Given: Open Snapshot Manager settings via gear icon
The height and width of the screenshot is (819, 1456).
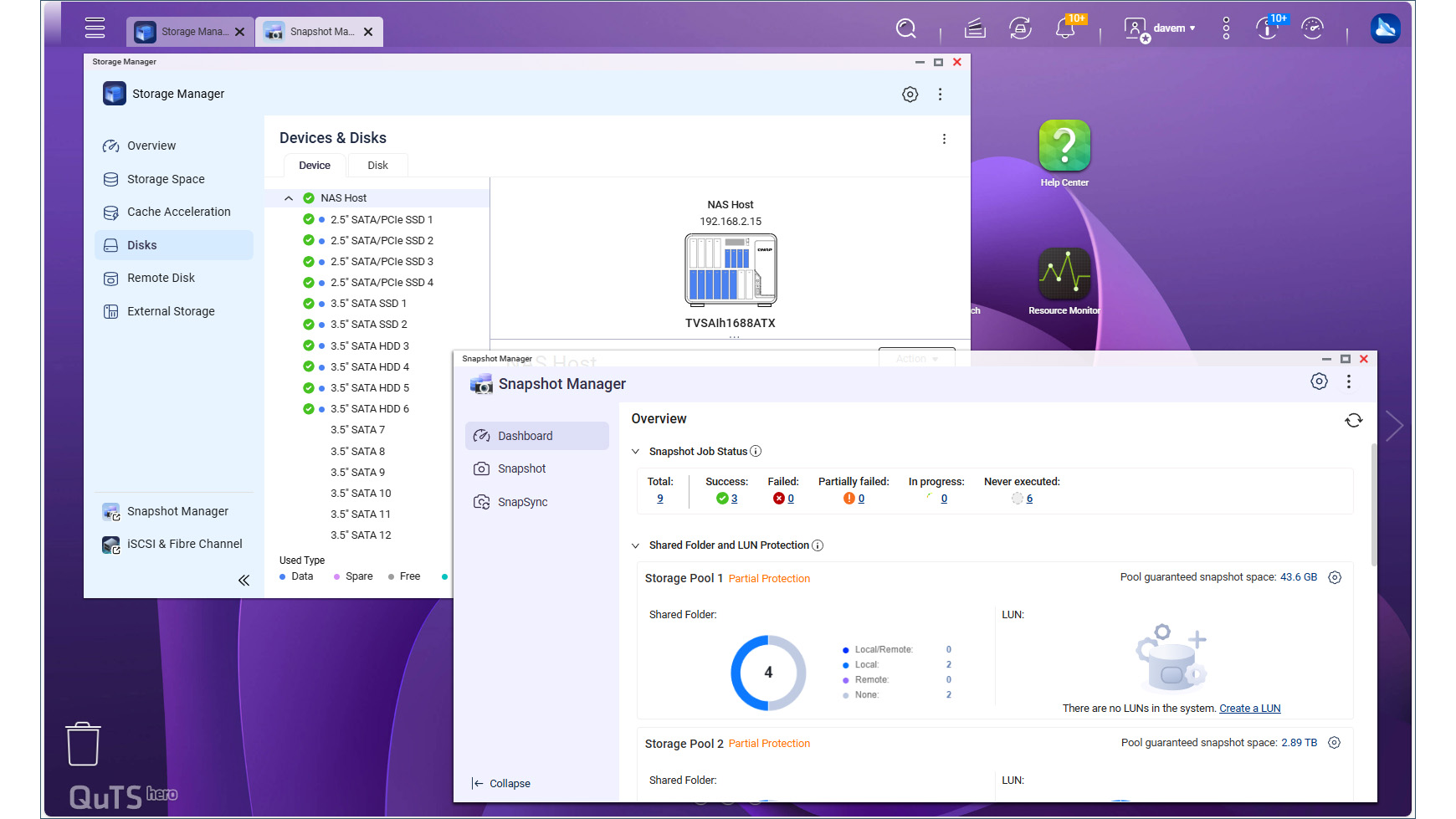Looking at the screenshot, I should click(x=1320, y=381).
